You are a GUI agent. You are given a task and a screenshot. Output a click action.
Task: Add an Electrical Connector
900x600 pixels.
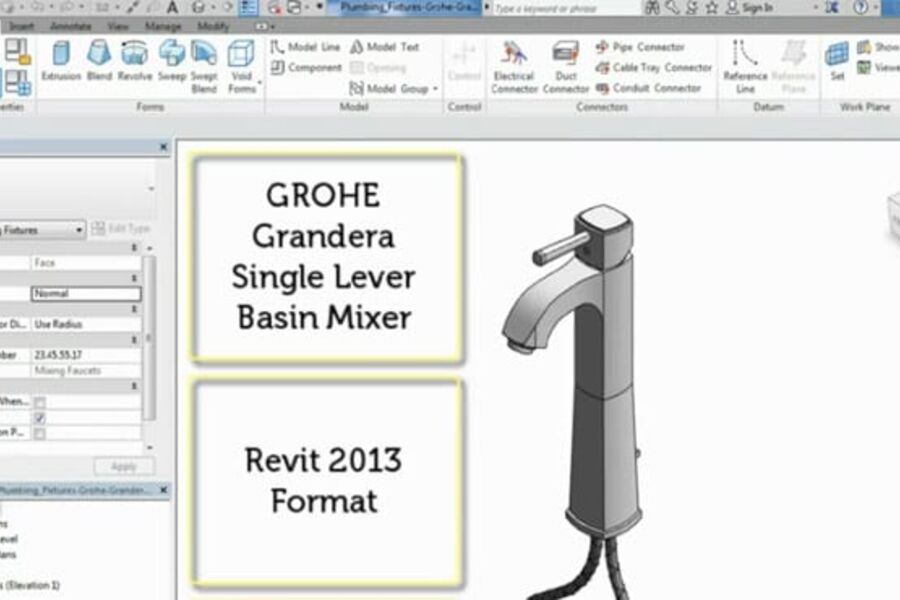pos(513,65)
